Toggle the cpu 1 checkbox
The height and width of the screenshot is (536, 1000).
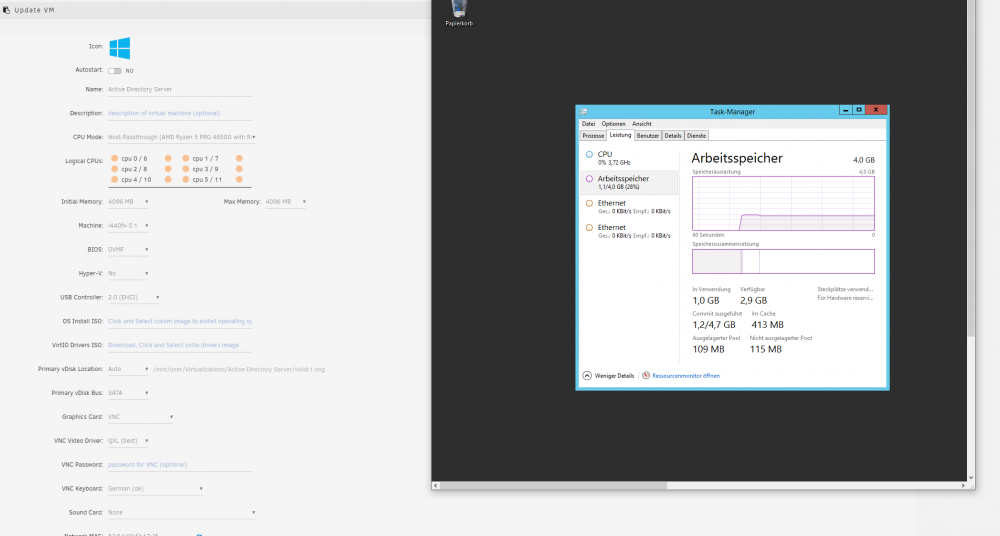click(186, 158)
